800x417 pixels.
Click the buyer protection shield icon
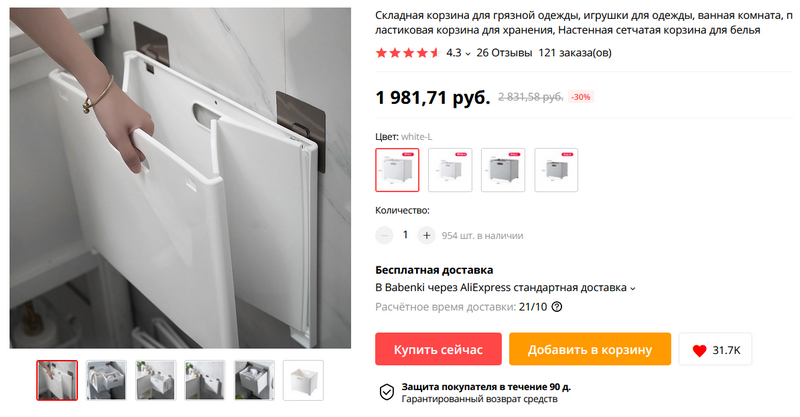pyautogui.click(x=387, y=392)
